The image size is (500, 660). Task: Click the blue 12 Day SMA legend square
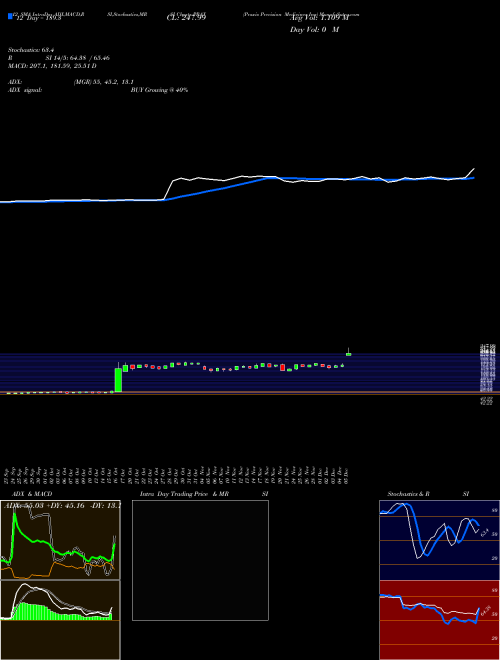[10, 16]
